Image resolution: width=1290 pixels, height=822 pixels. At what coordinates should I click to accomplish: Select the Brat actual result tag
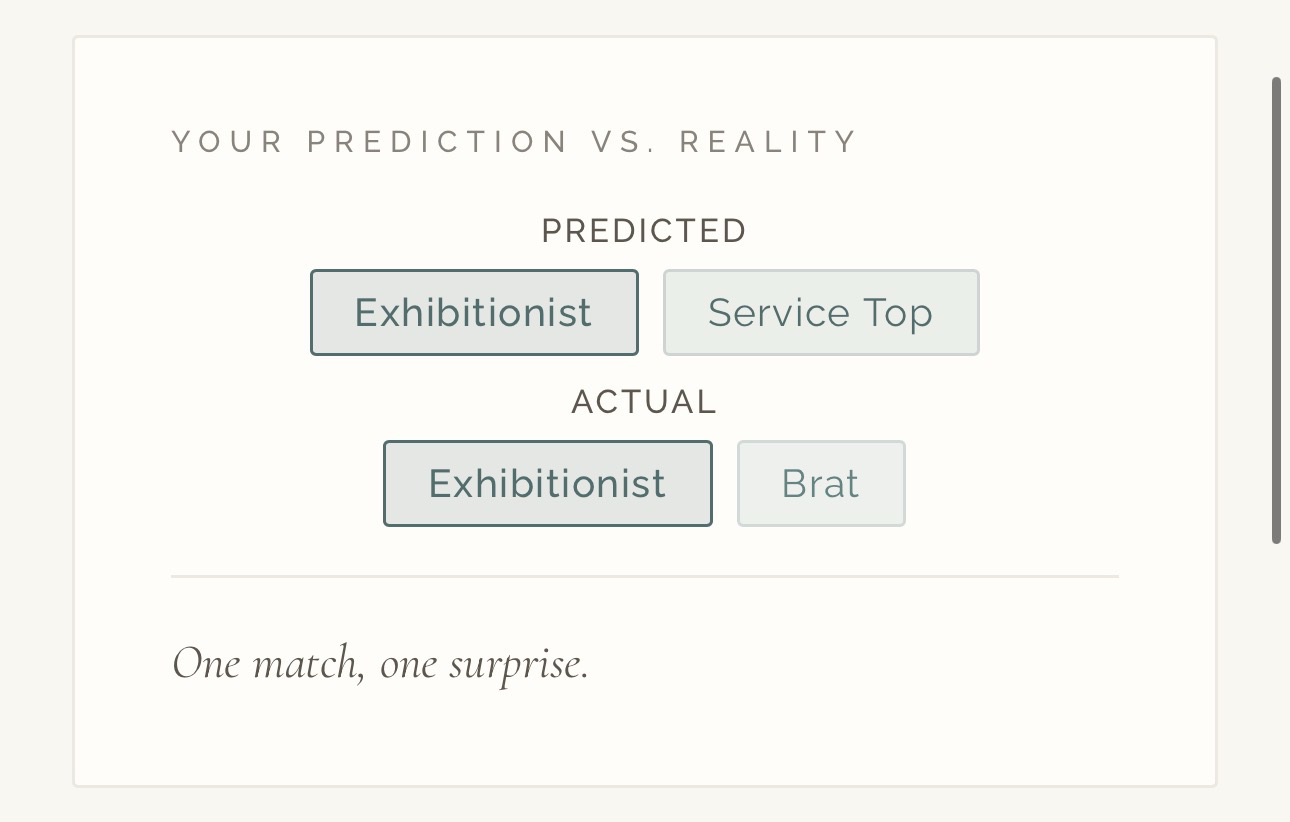(x=821, y=484)
